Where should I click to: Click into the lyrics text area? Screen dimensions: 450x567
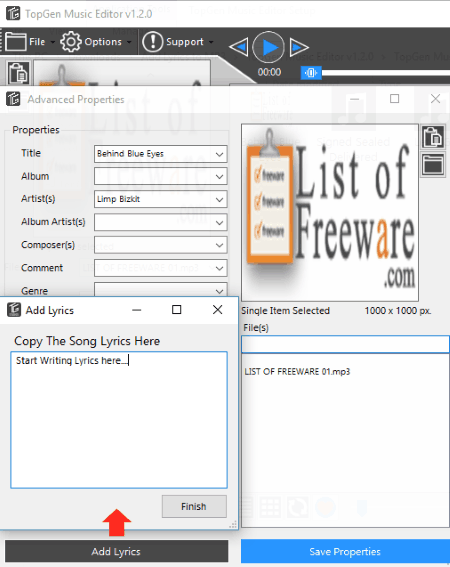click(119, 420)
